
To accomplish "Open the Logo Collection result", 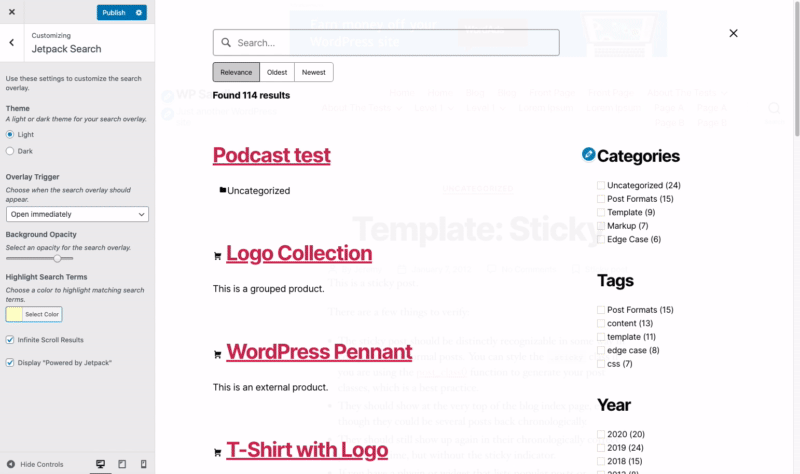I will [299, 254].
